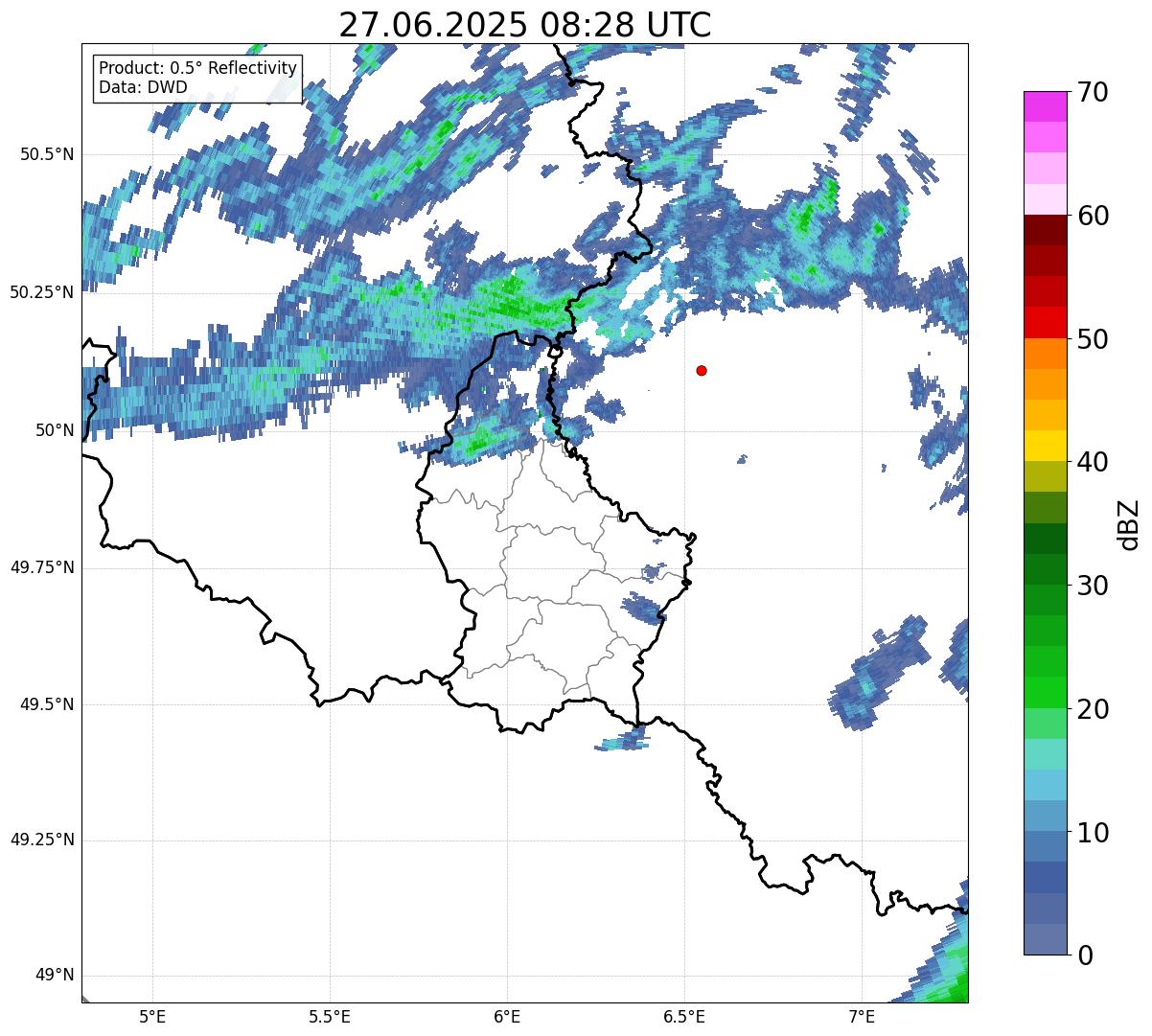Click the 49.5°N latitude label
Viewport: 1152px width, 1036px height.
click(x=47, y=704)
